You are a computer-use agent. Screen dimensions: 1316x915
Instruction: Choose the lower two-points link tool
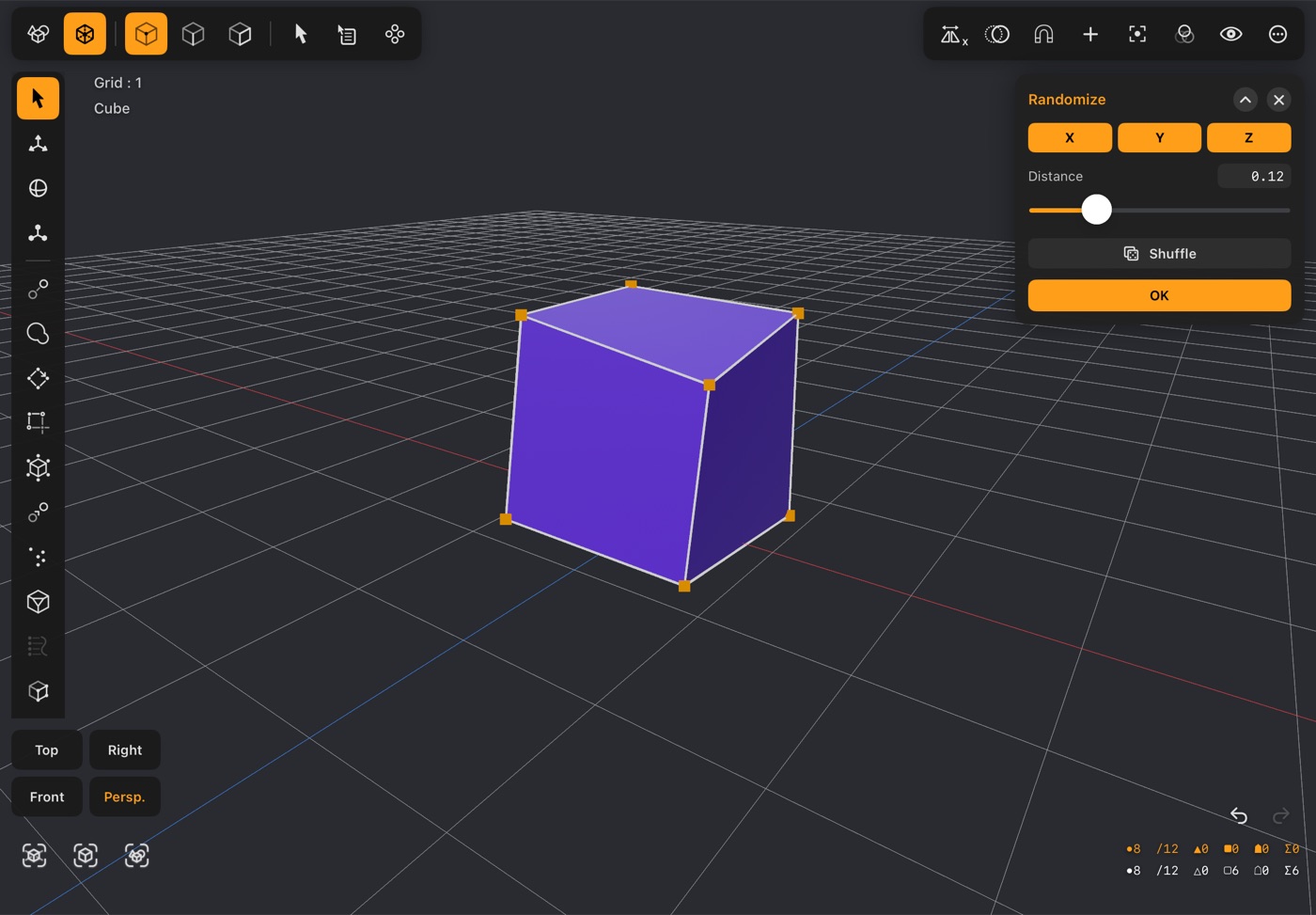38,513
